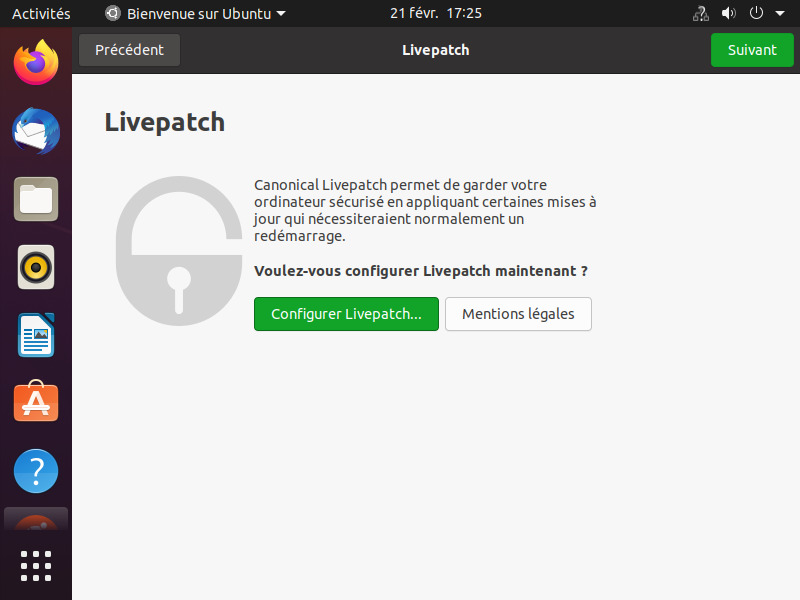Launch Rhythmbox music player
This screenshot has width=800, height=600.
36,267
